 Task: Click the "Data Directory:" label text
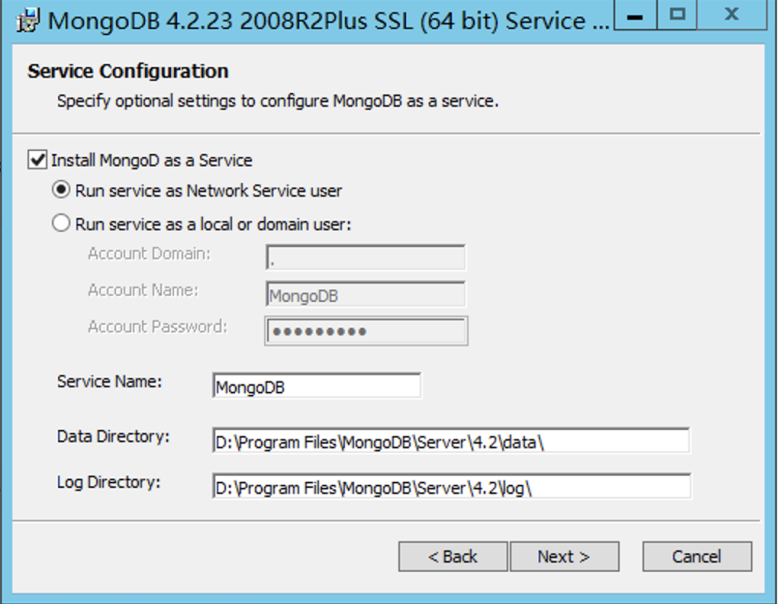[x=114, y=436]
